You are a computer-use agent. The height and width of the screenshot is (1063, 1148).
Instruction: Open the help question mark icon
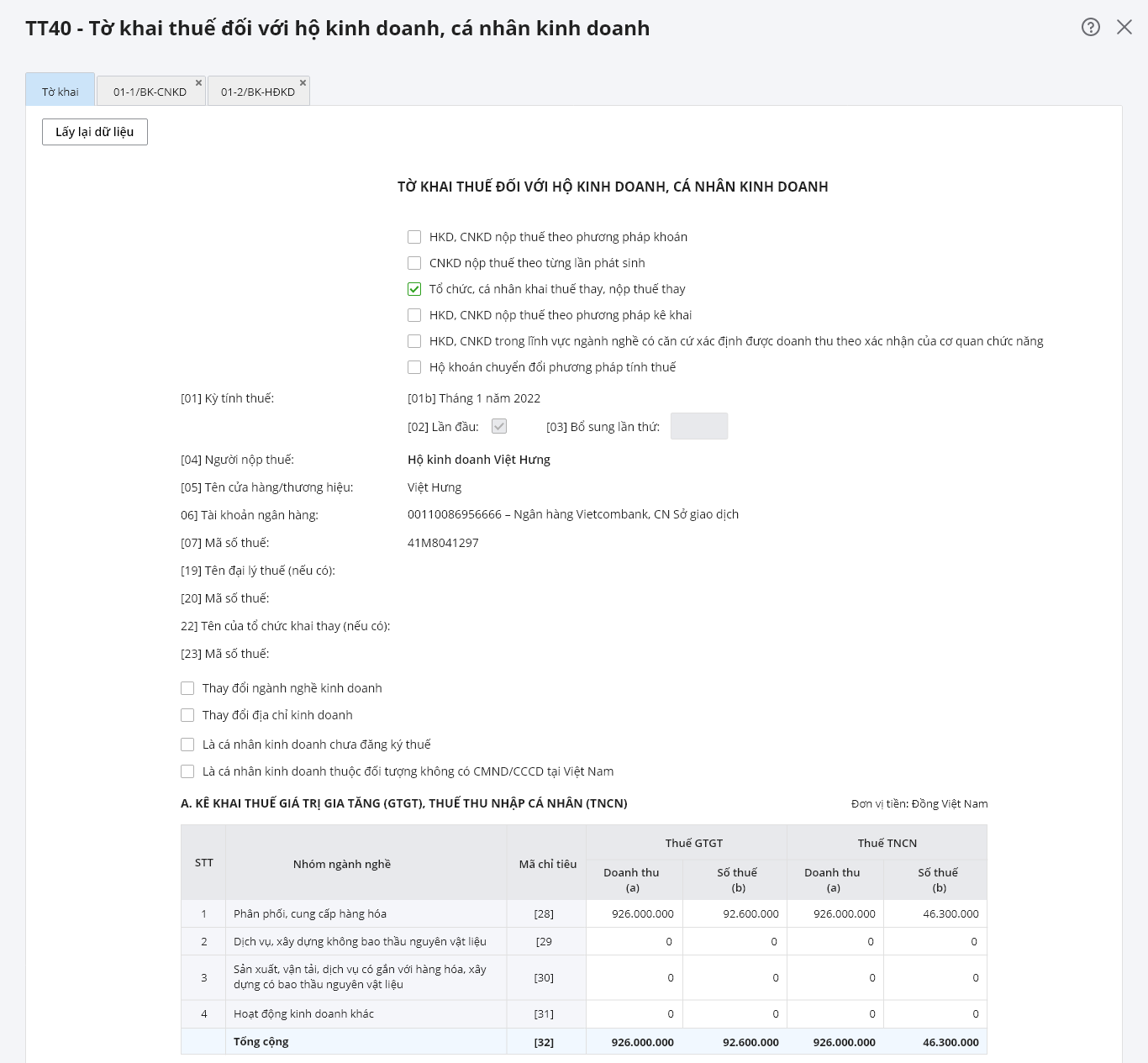(x=1090, y=27)
